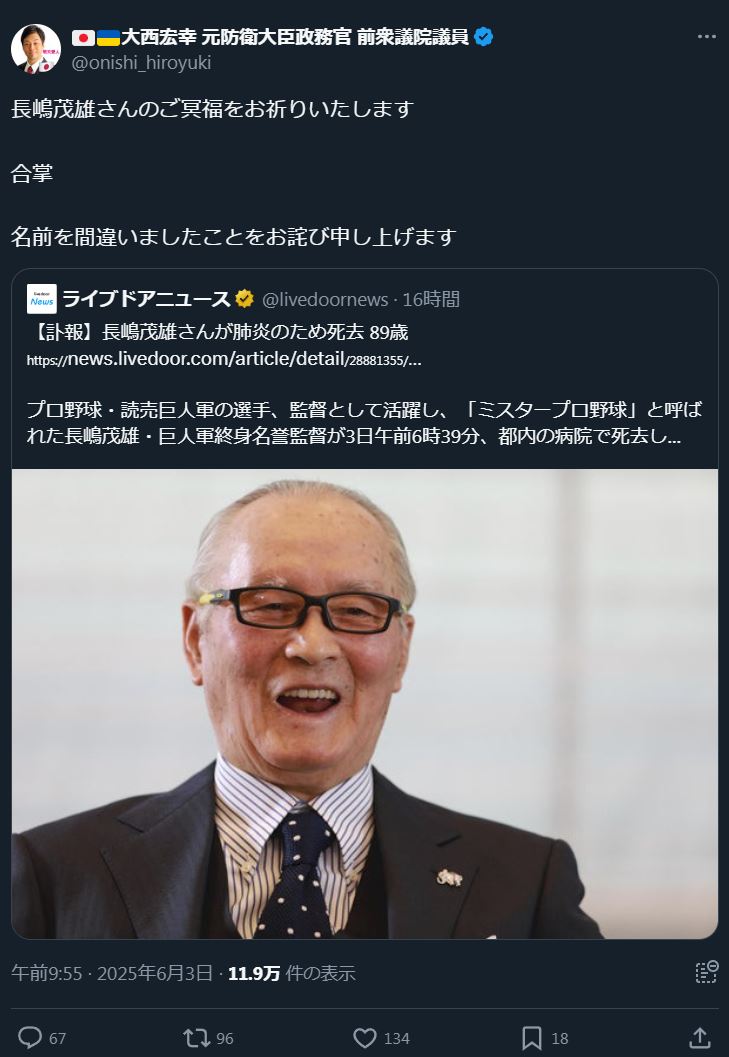Image resolution: width=729 pixels, height=1057 pixels.
Task: Open quoted tweet text about 長嶋茂雄 obituary
Action: pyautogui.click(x=364, y=384)
